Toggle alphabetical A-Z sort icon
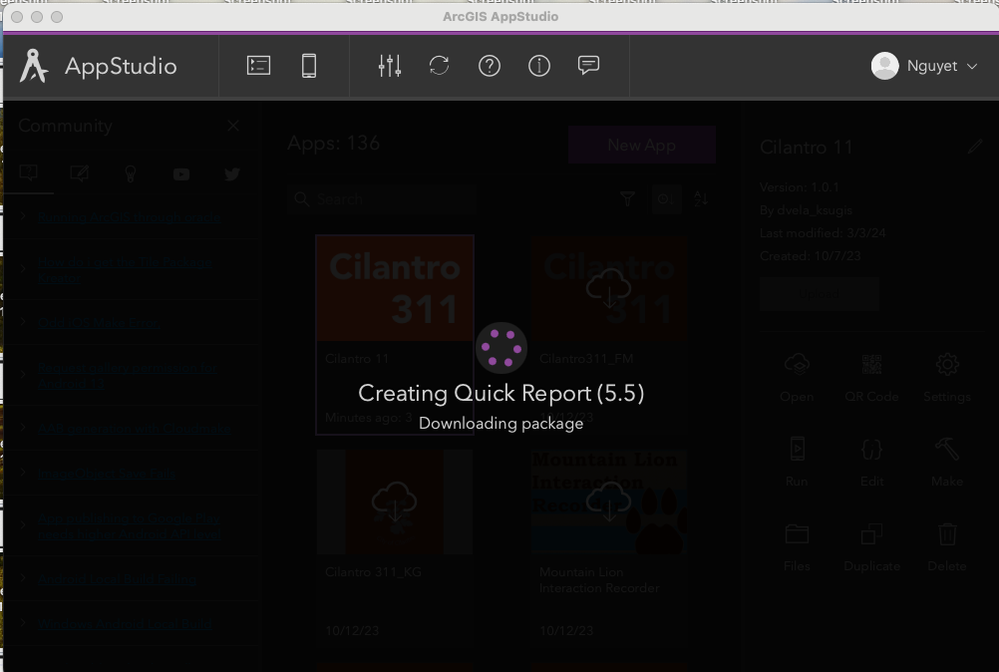The image size is (999, 672). tap(701, 199)
